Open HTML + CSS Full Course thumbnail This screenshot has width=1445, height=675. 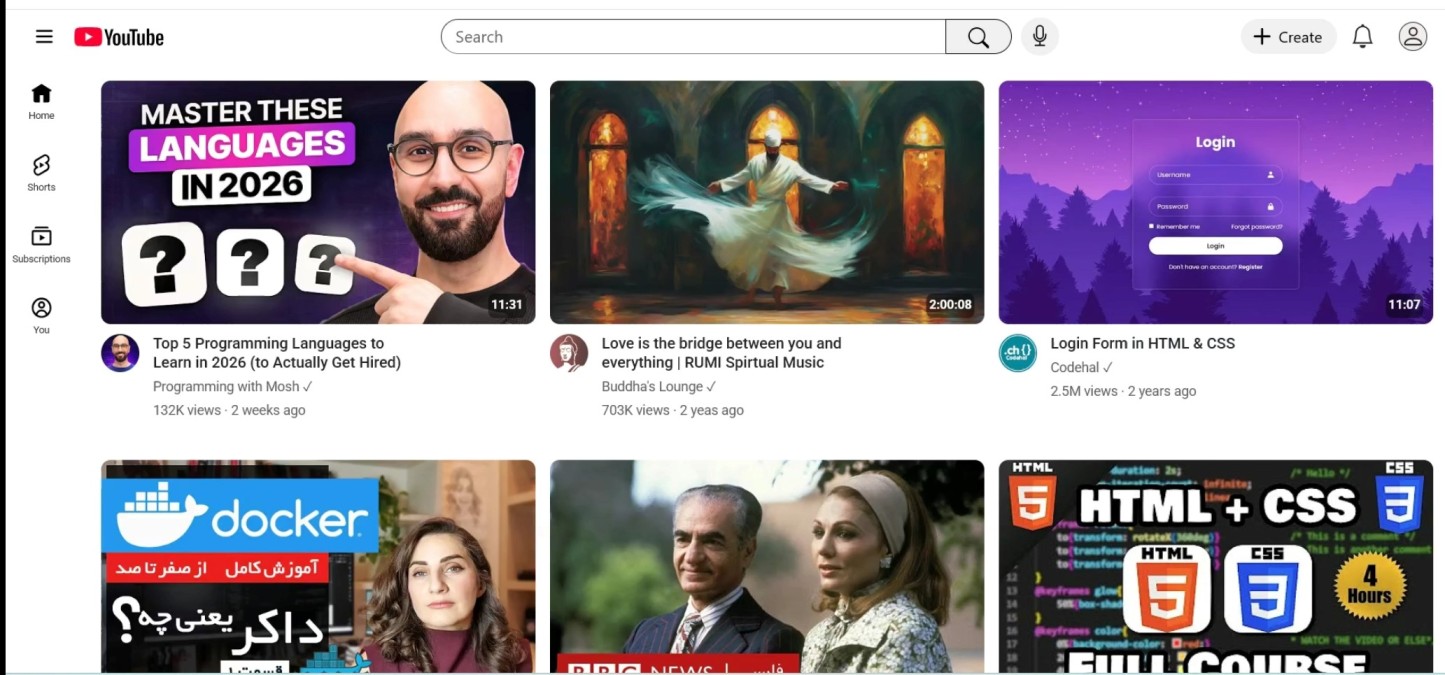coord(1215,566)
